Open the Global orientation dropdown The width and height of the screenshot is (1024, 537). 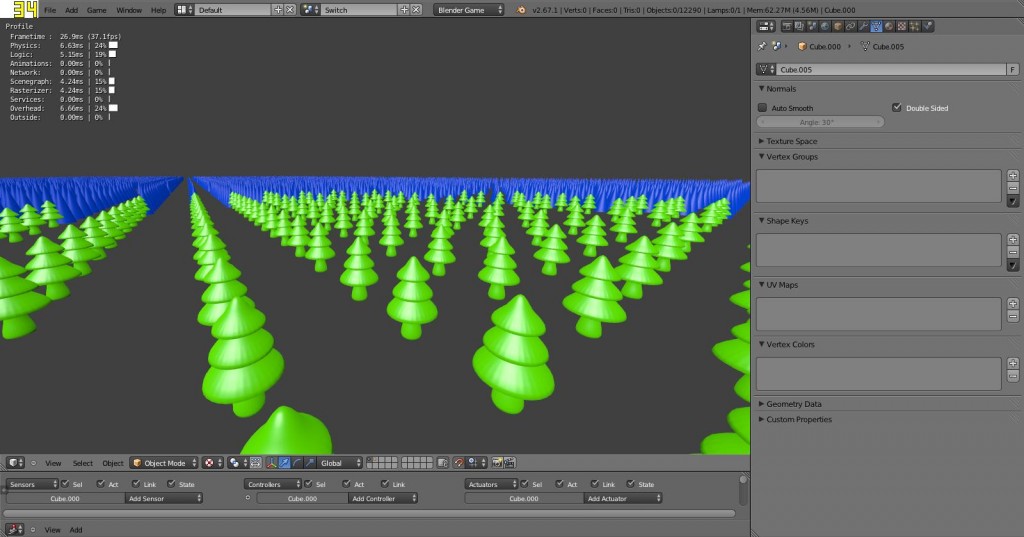coord(340,463)
